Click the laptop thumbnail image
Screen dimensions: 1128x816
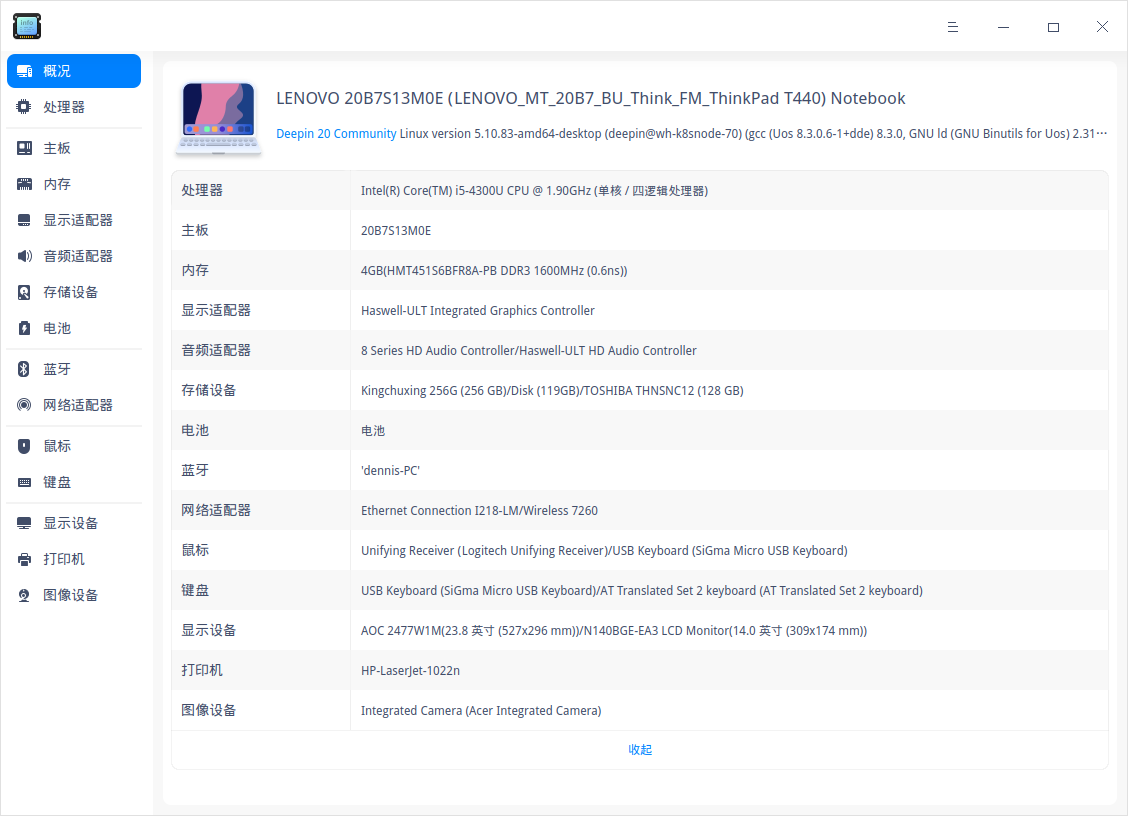(x=218, y=118)
